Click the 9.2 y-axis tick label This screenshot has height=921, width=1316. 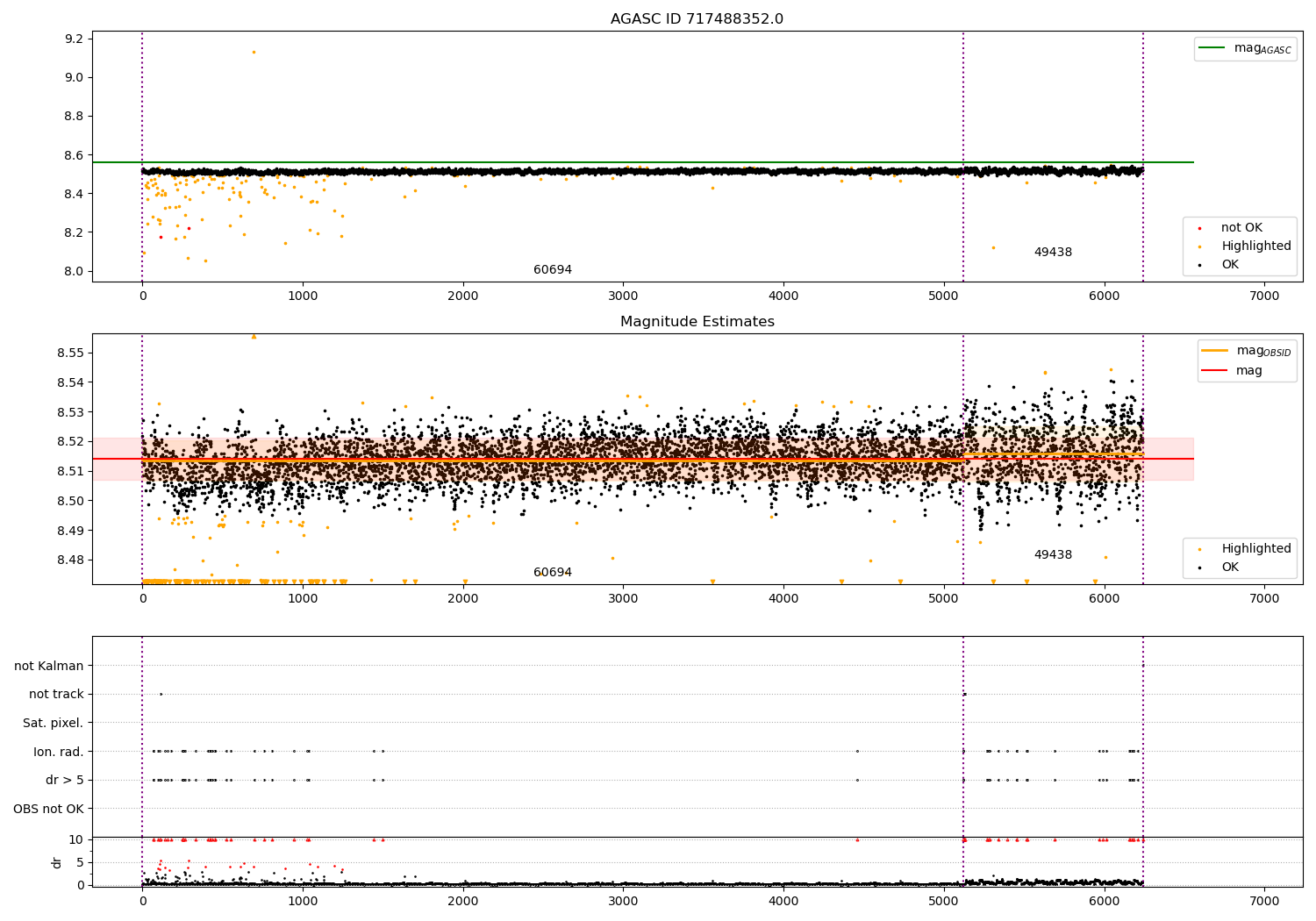pyautogui.click(x=75, y=39)
